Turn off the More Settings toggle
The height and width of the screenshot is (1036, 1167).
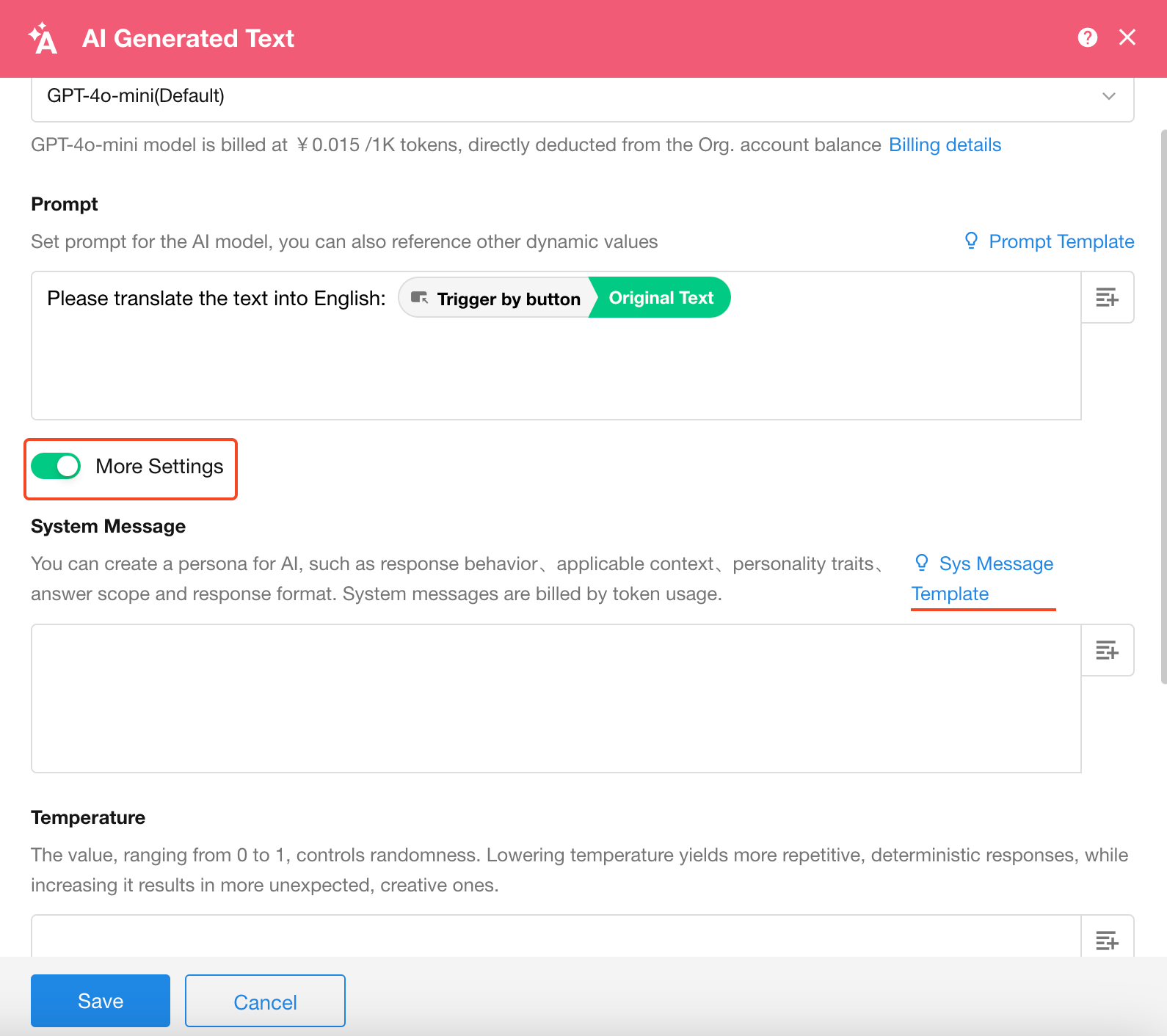[56, 466]
